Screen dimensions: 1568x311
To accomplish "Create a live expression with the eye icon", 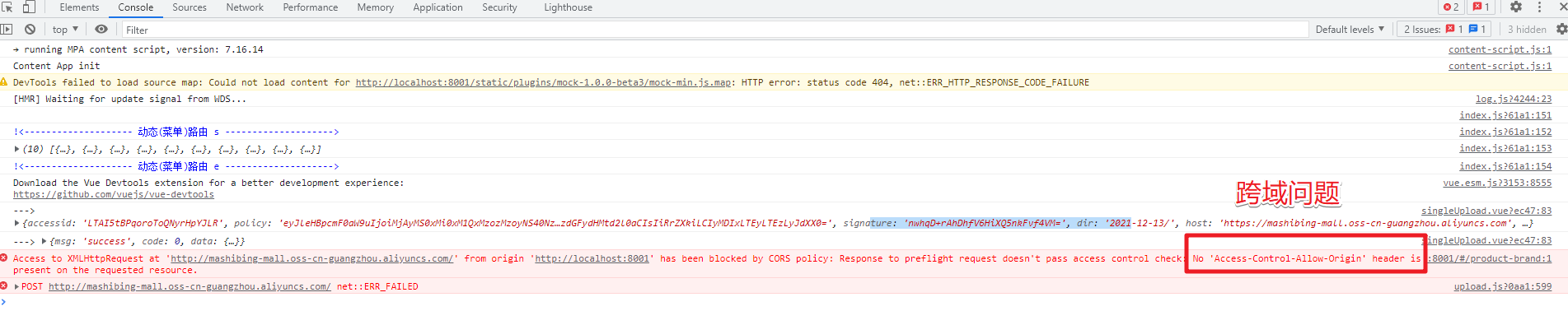I will coord(101,29).
